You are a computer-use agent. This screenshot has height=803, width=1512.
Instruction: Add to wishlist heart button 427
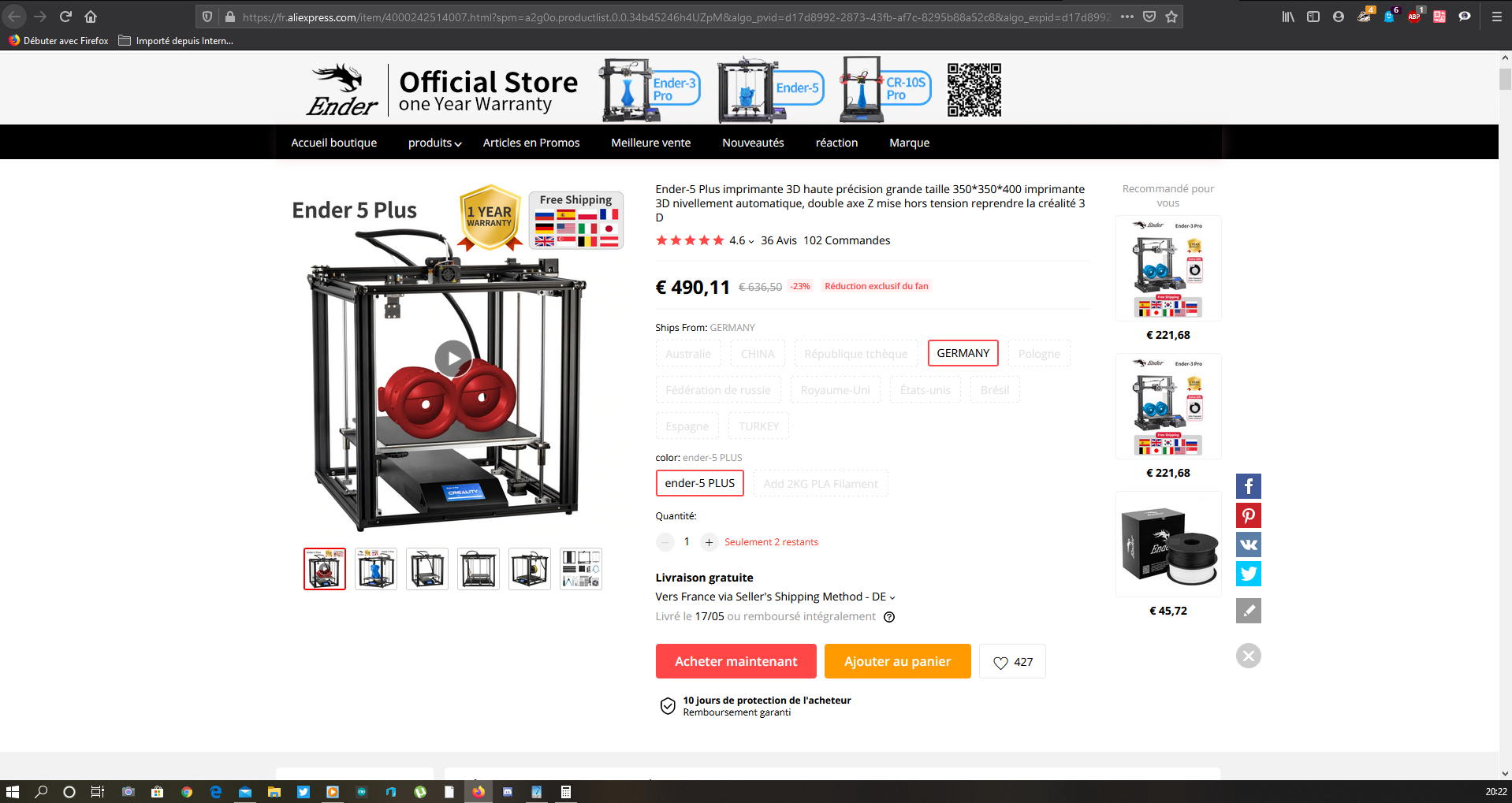1012,661
